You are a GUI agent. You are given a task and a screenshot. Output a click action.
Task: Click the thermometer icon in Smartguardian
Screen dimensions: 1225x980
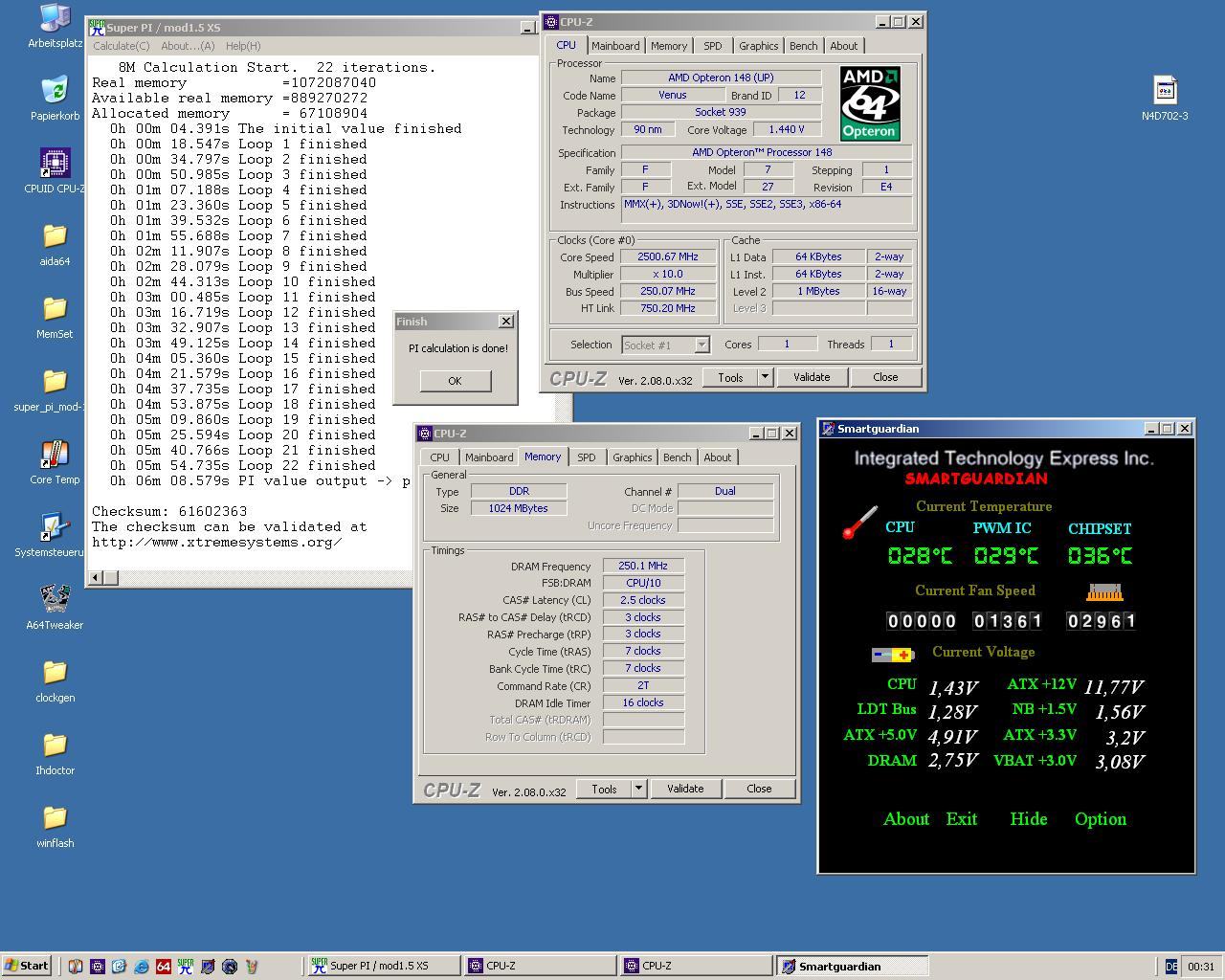click(x=859, y=523)
